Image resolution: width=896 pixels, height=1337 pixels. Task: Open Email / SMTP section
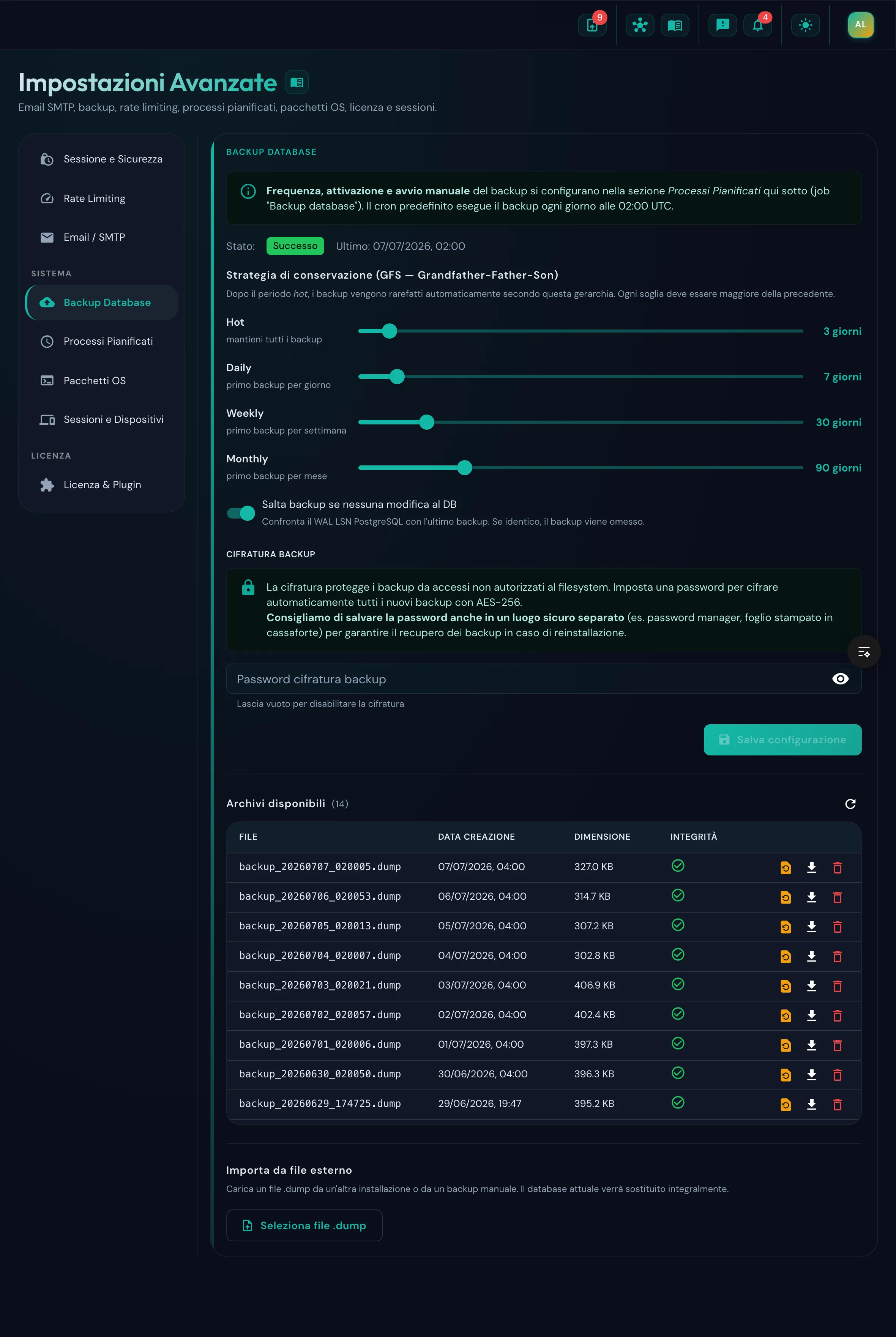pyautogui.click(x=102, y=237)
